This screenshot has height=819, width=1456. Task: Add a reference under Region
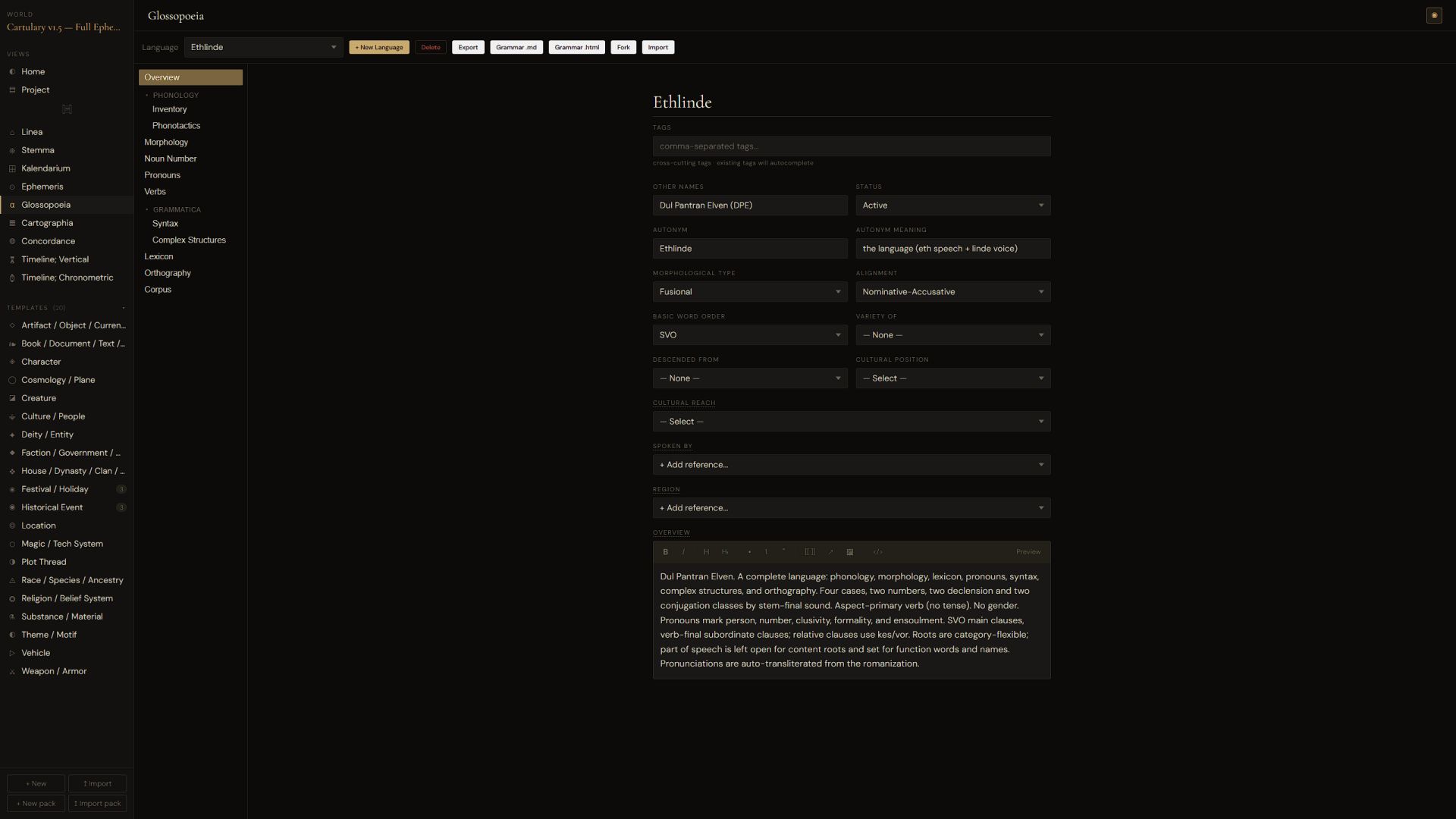pyautogui.click(x=851, y=508)
